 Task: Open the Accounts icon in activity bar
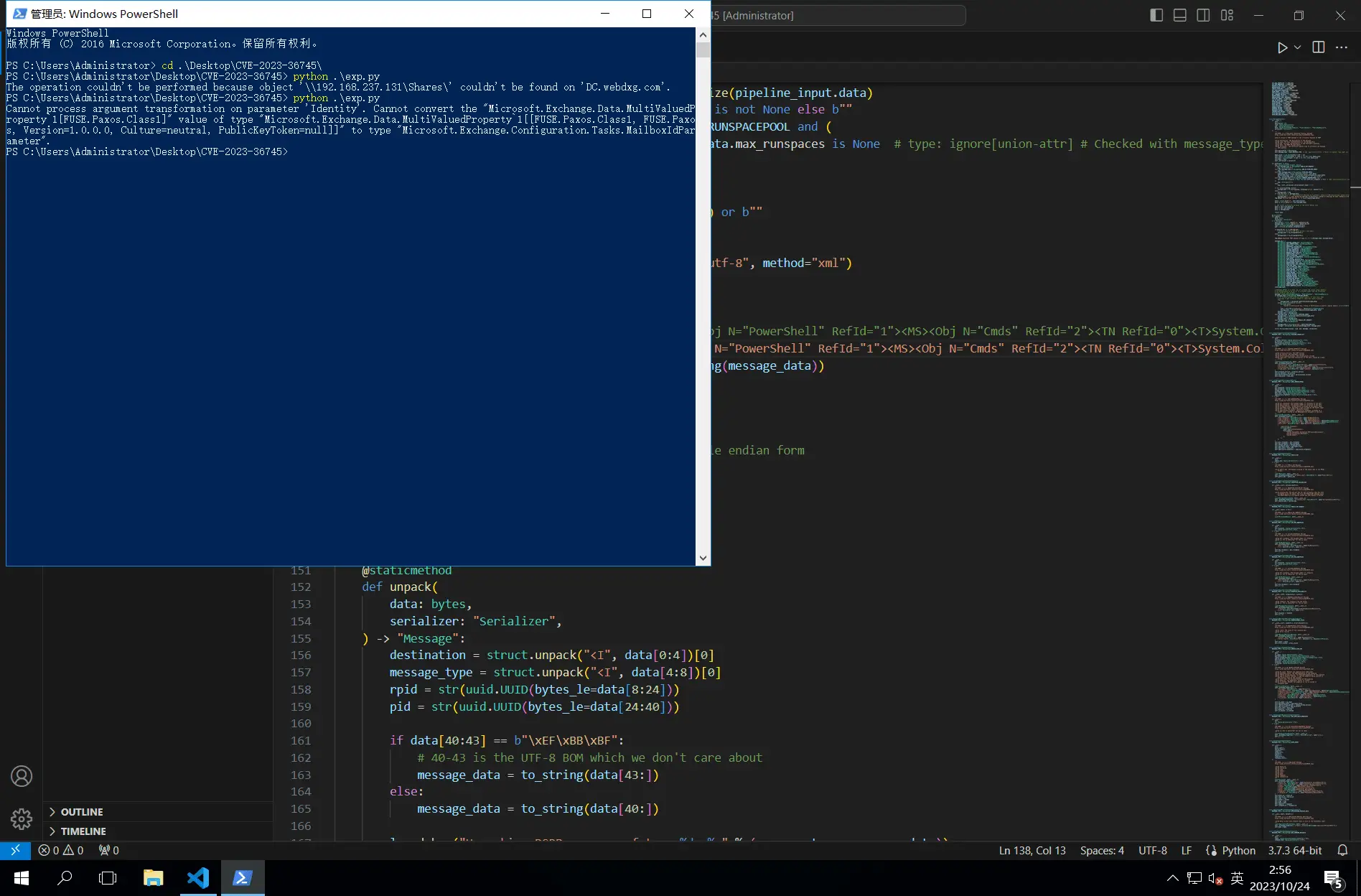[x=22, y=776]
